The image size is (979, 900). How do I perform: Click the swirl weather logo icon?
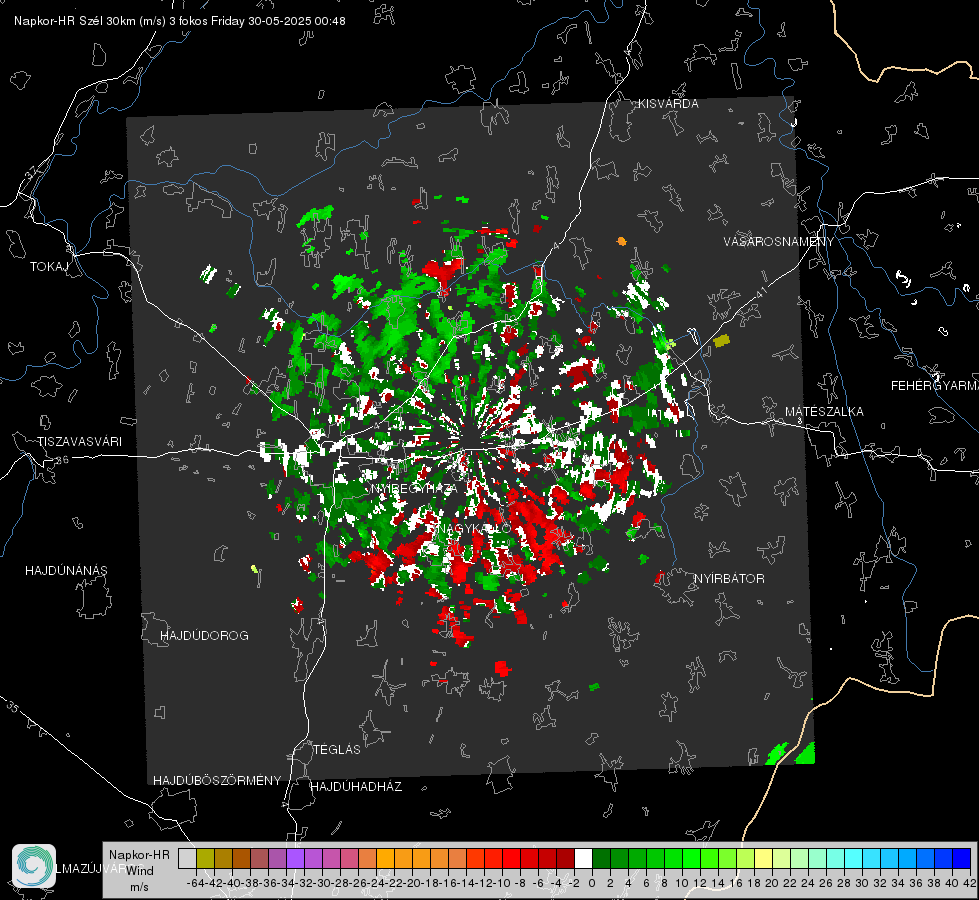34,866
